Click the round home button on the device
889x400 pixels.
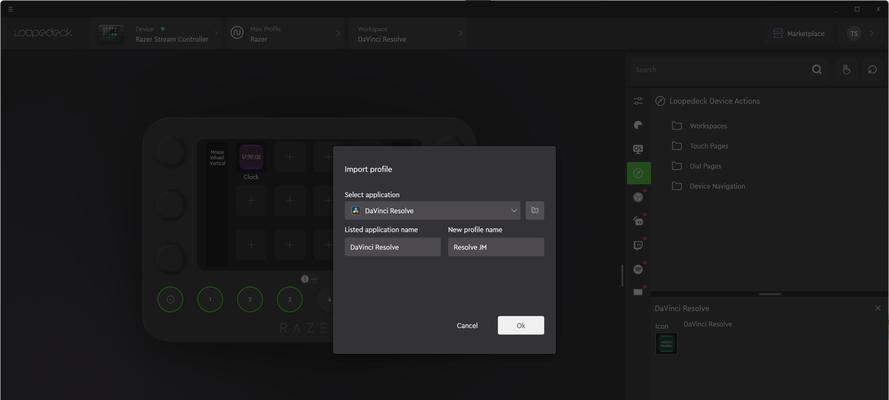pyautogui.click(x=170, y=299)
